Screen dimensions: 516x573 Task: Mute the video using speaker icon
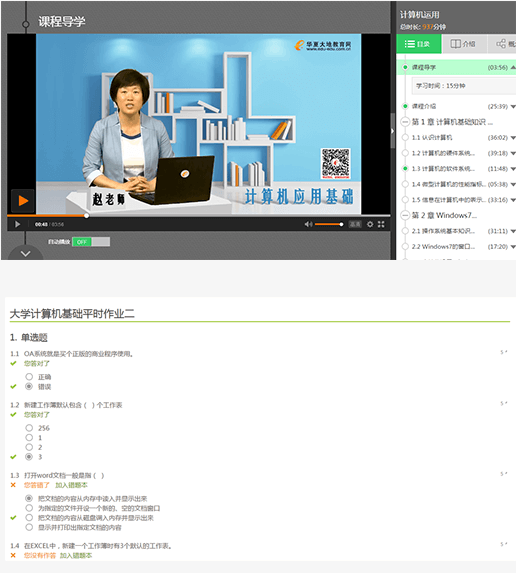tap(308, 224)
